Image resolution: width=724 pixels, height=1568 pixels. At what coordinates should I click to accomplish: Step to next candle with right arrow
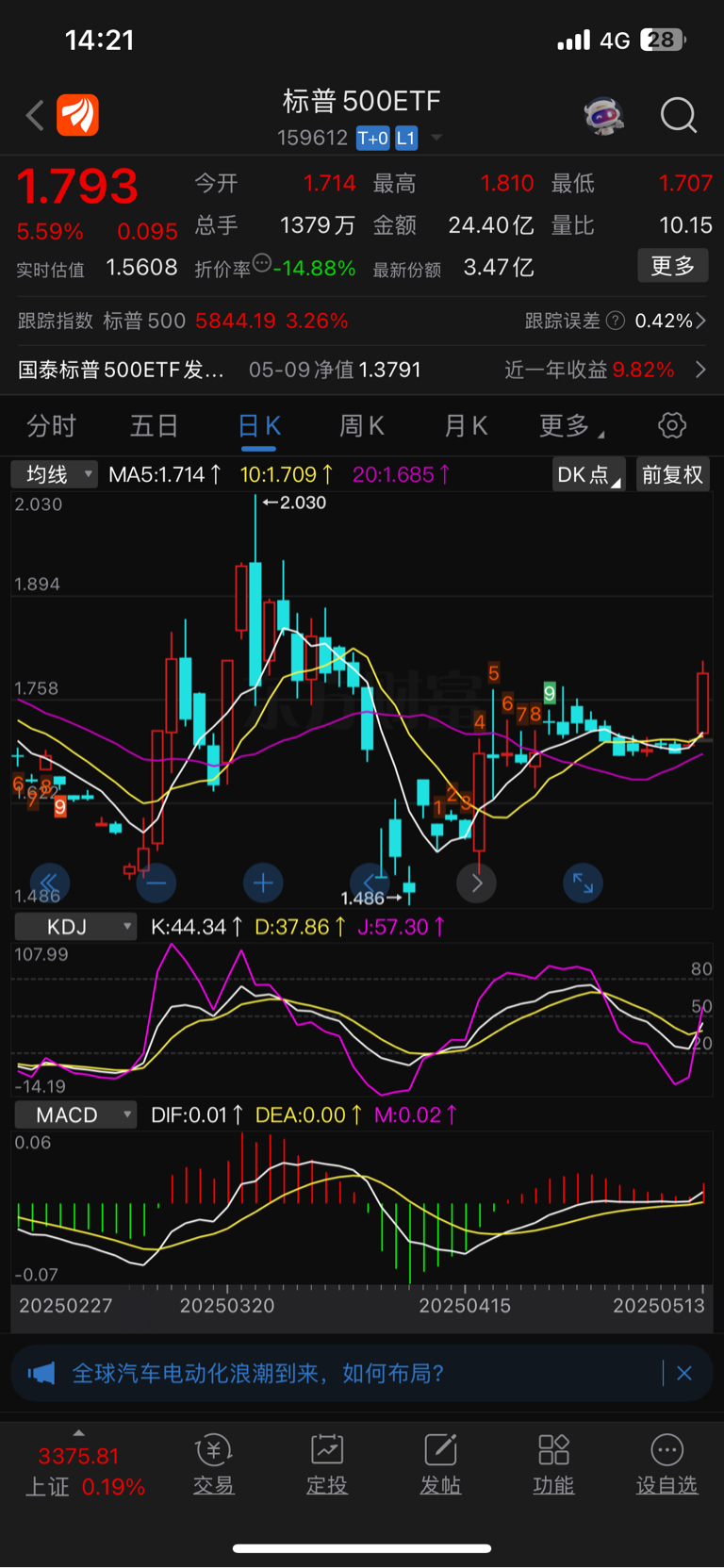(476, 883)
